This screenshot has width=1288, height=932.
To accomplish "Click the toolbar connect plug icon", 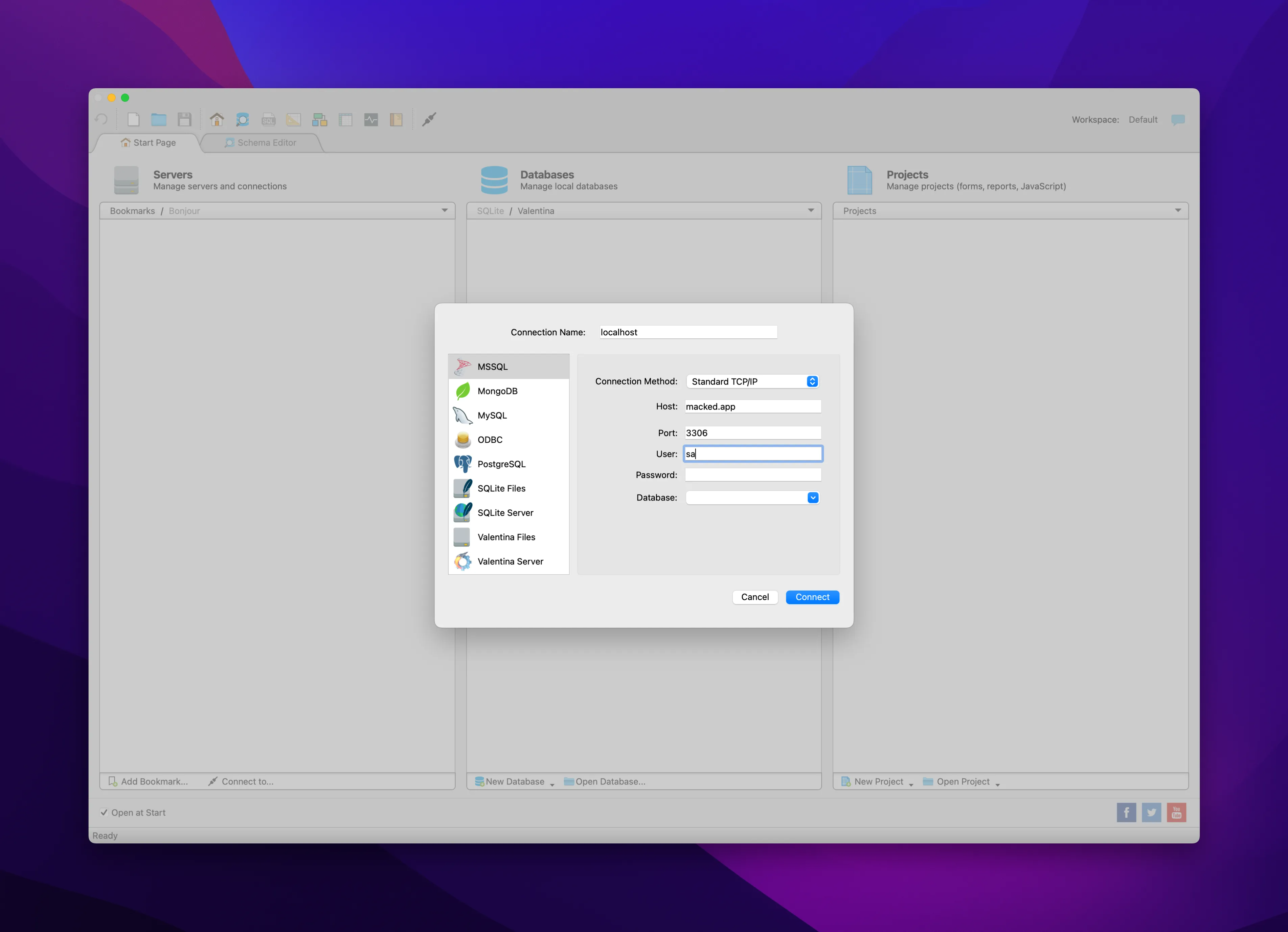I will click(x=429, y=119).
